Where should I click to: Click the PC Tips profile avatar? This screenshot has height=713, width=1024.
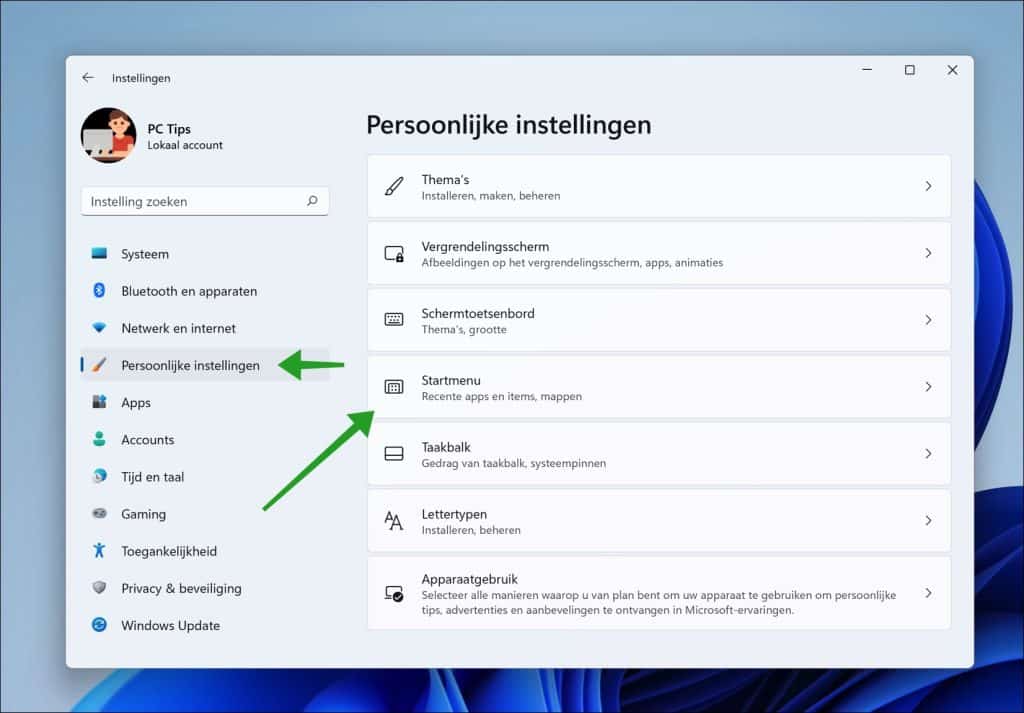(x=108, y=135)
